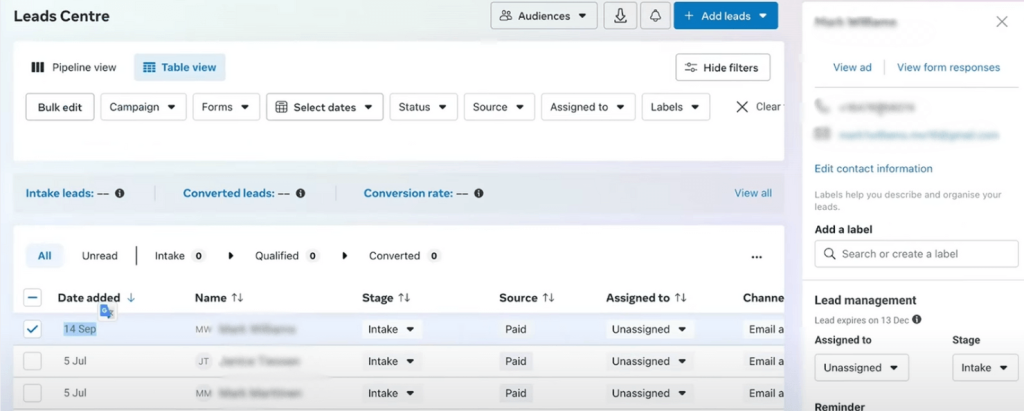This screenshot has height=411, width=1024.
Task: Click the arrow between Intake and Qualified
Action: [231, 256]
